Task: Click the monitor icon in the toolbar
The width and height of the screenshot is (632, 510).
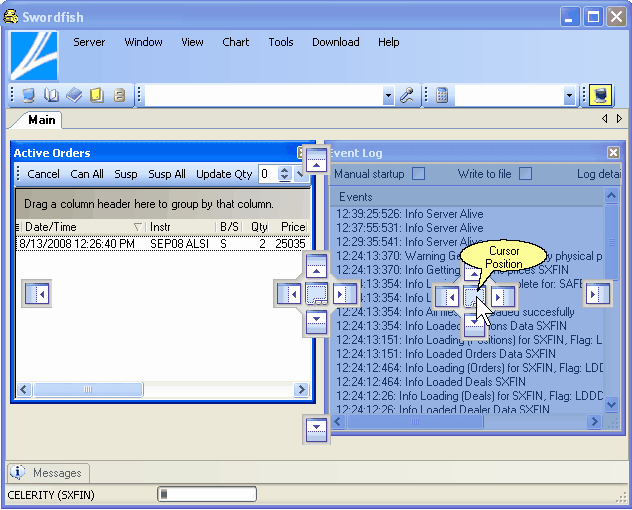Action: [29, 96]
